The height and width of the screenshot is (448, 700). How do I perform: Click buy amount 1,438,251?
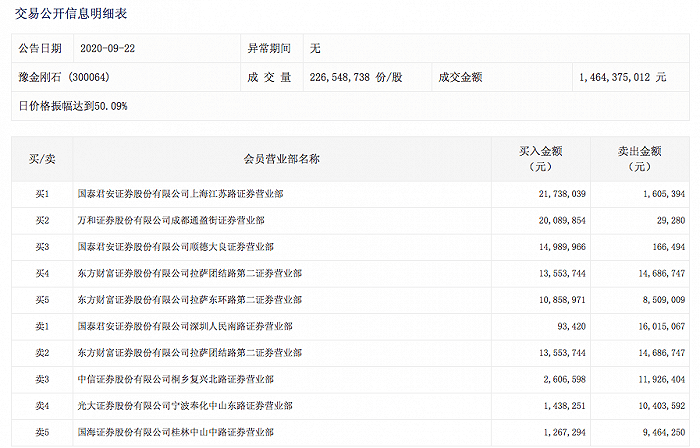[x=564, y=406]
